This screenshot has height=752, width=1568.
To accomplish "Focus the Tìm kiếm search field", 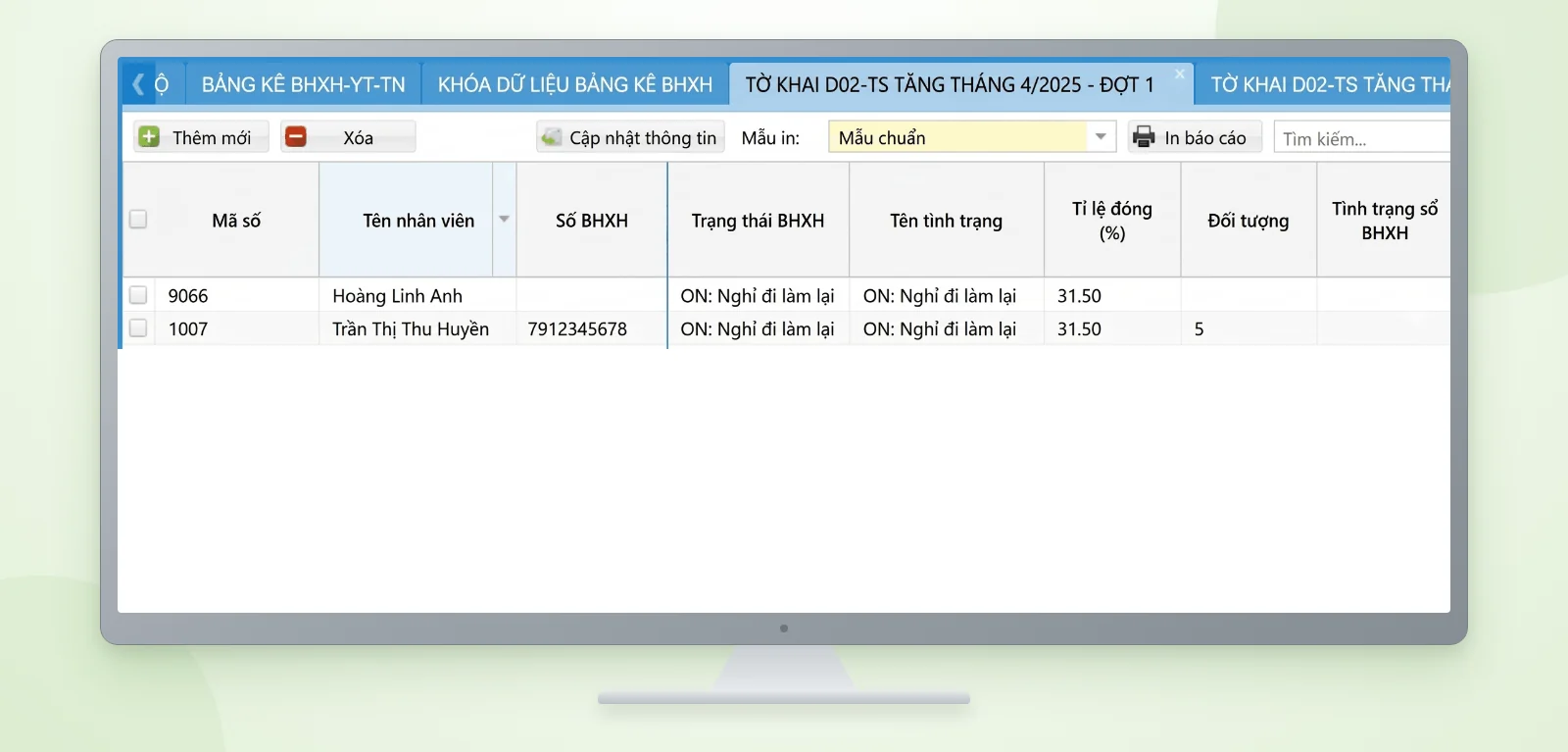I will [x=1361, y=137].
